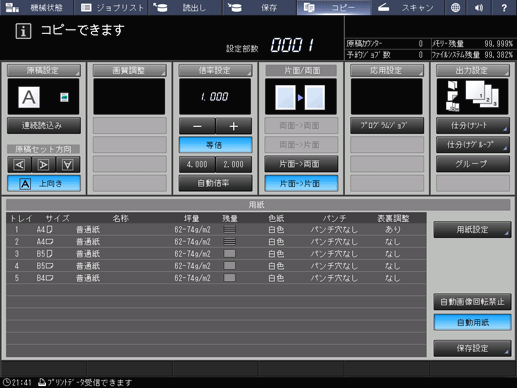This screenshot has width=517, height=388.
Task: Select tray 4 B5 landscape row
Action: pos(216,266)
